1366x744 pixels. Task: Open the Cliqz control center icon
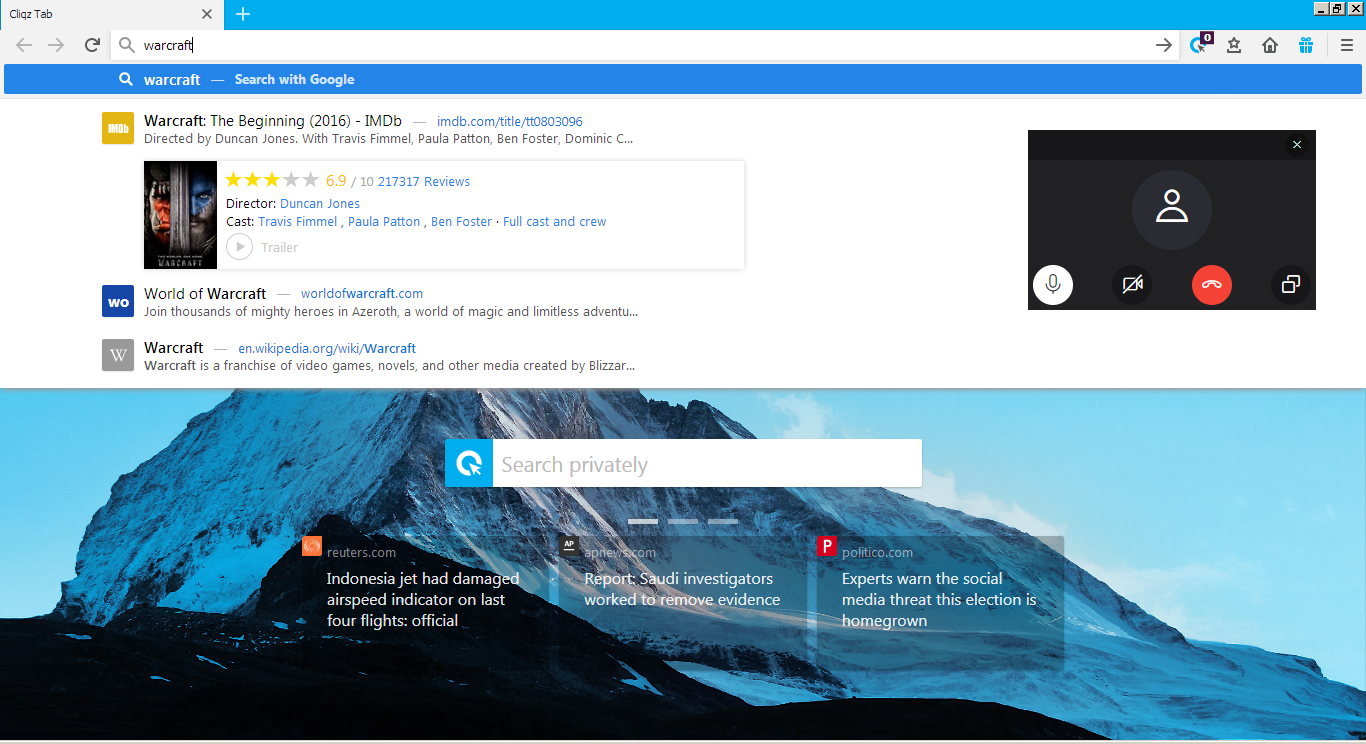1199,45
